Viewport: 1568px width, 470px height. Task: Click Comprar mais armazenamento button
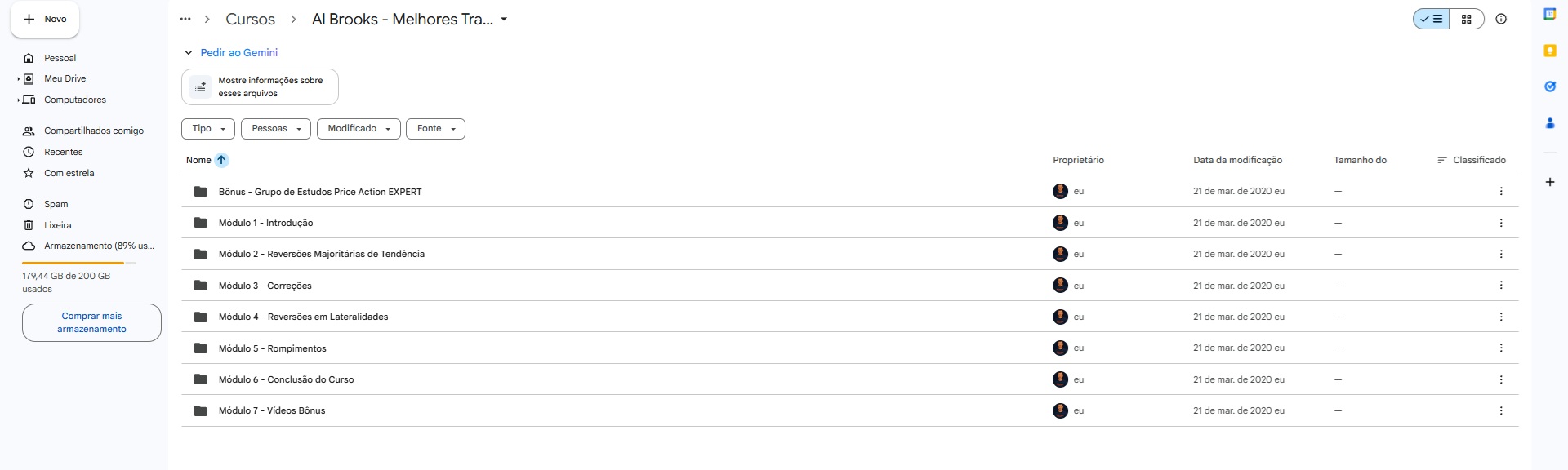point(91,322)
